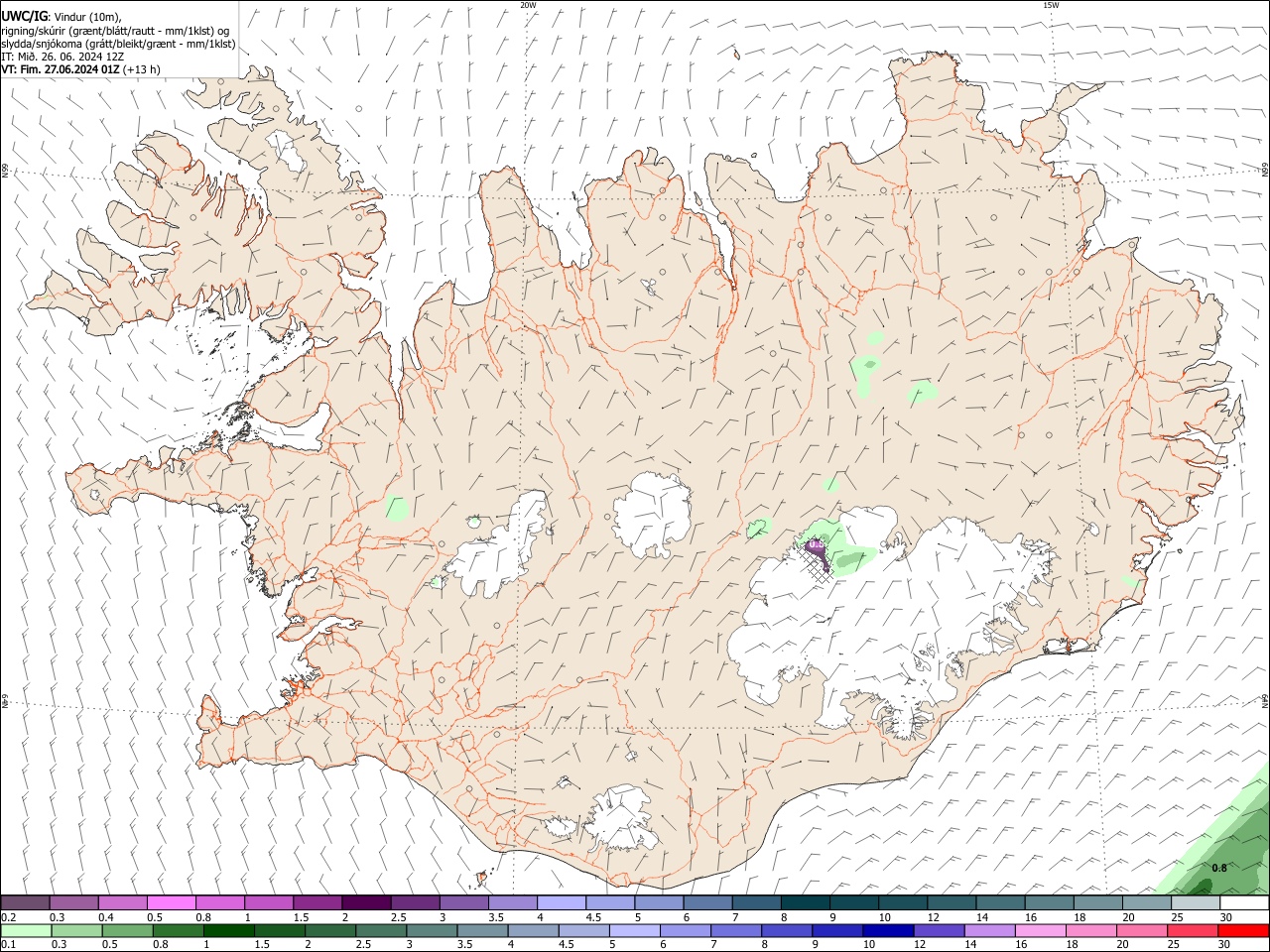Pick the dark teal snow swatch labeled 8
The width and height of the screenshot is (1270, 952).
[x=805, y=902]
